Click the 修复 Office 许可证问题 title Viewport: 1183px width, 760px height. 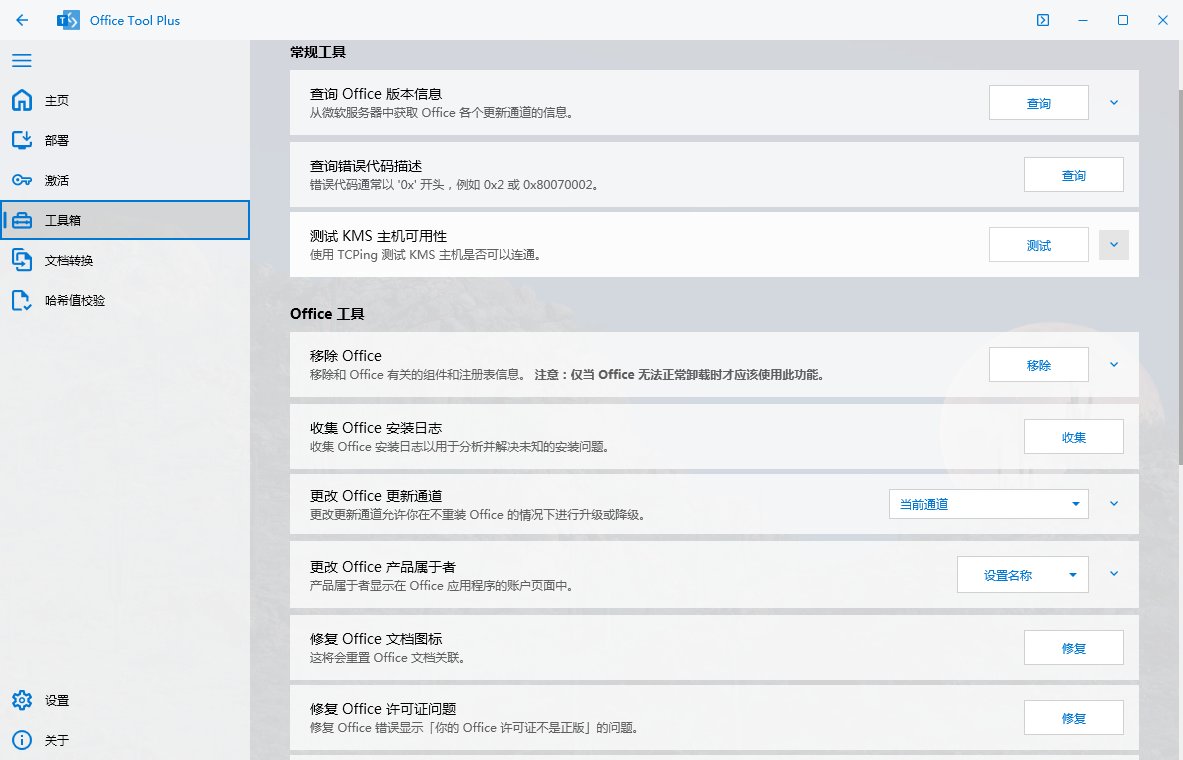[383, 709]
